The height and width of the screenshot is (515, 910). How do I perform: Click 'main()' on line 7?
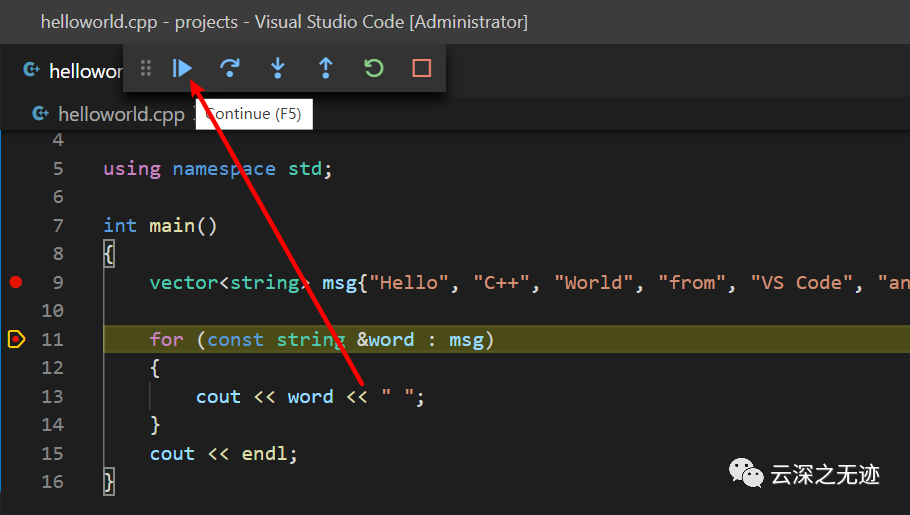[183, 225]
